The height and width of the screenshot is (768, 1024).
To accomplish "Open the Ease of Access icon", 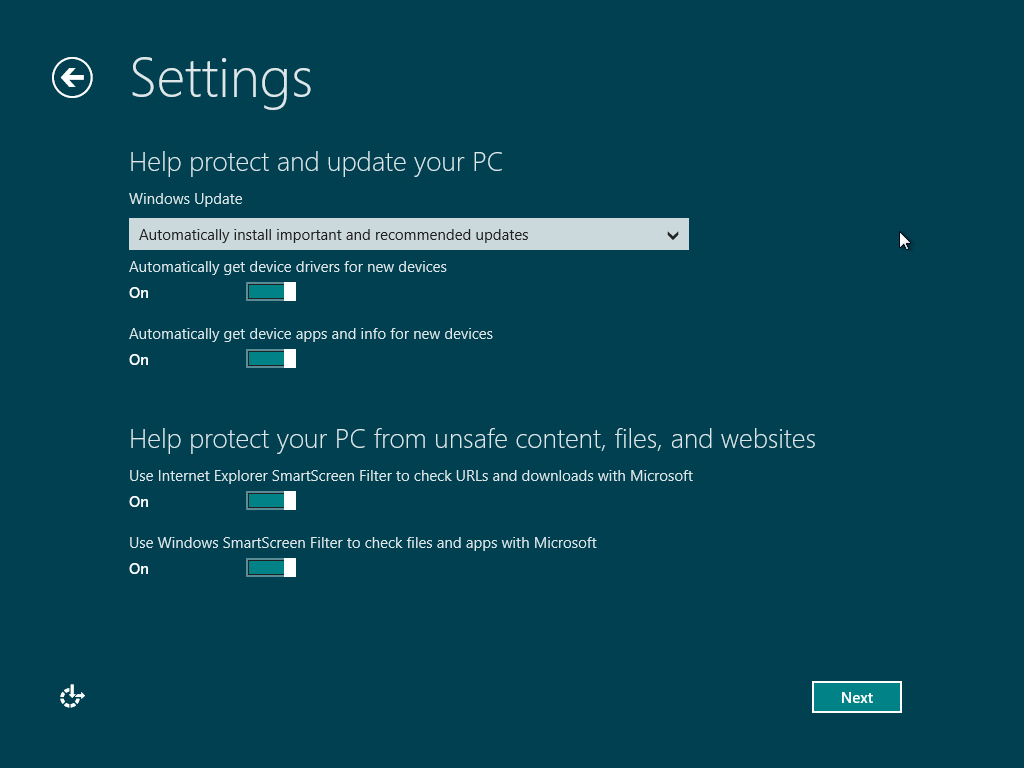I will (x=72, y=697).
